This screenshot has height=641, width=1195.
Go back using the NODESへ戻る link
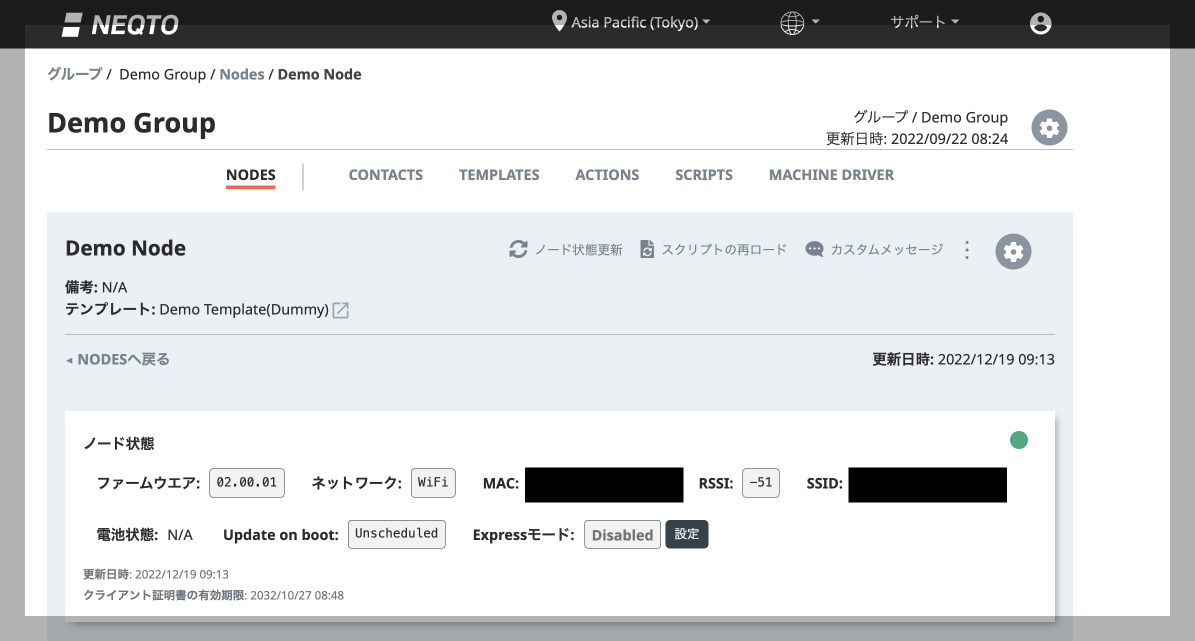pyautogui.click(x=118, y=359)
